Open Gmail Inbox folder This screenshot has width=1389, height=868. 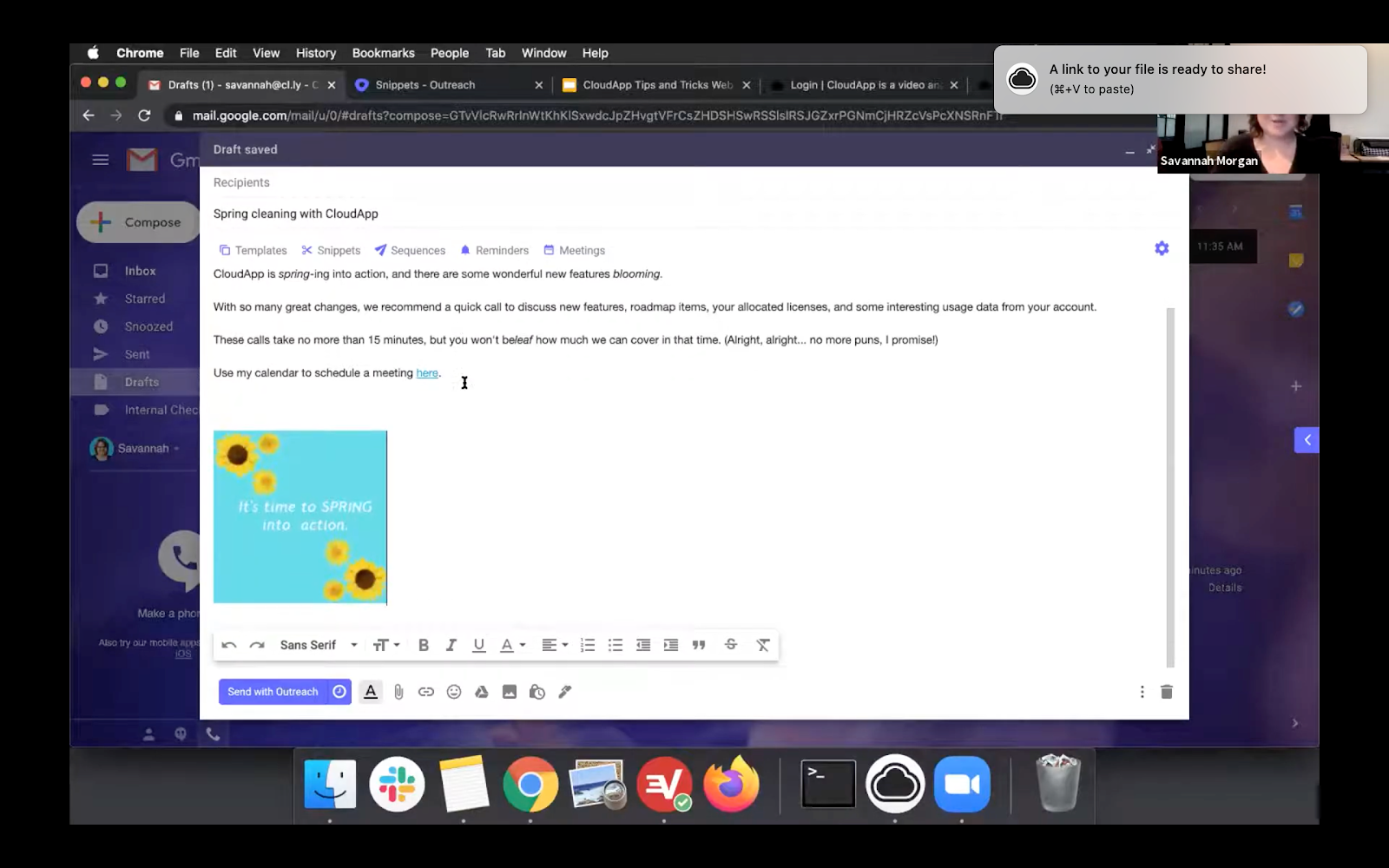[x=140, y=271]
